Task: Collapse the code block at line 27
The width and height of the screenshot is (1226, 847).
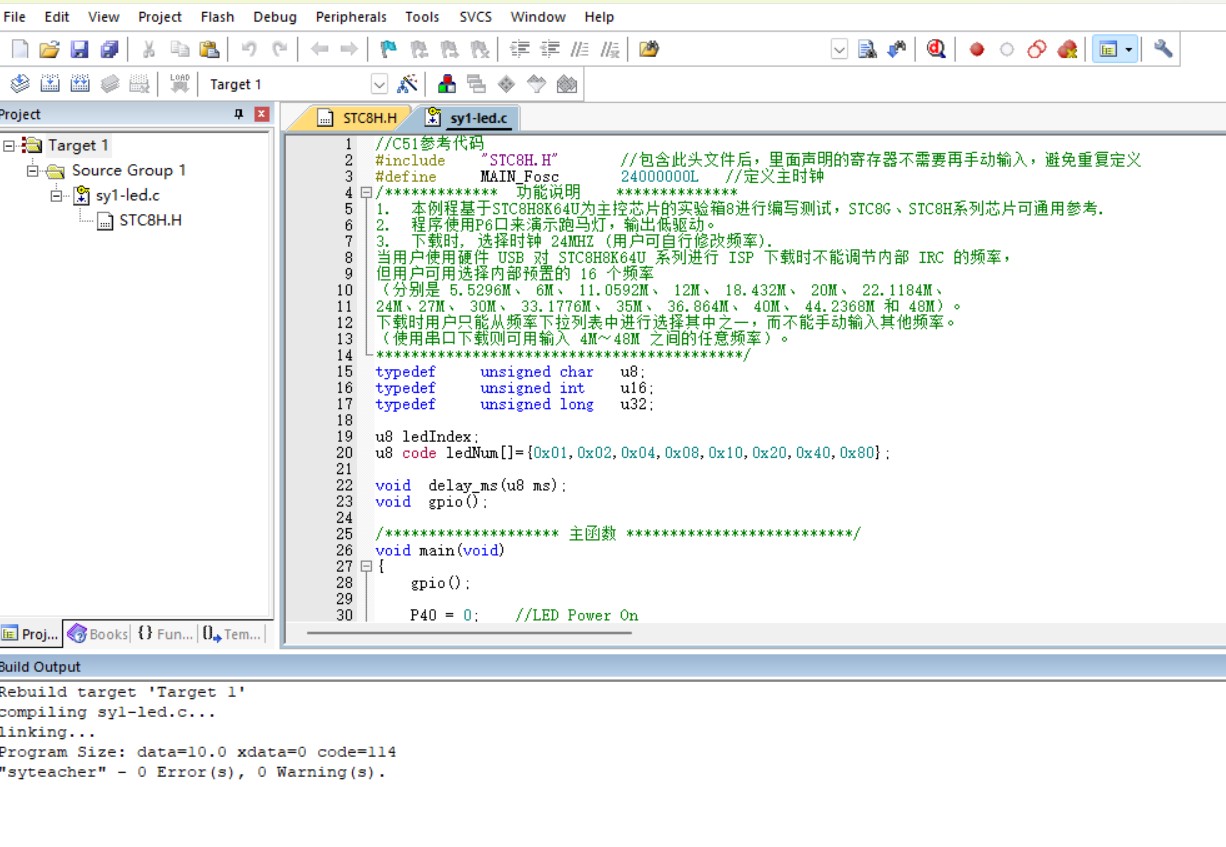Action: point(366,566)
